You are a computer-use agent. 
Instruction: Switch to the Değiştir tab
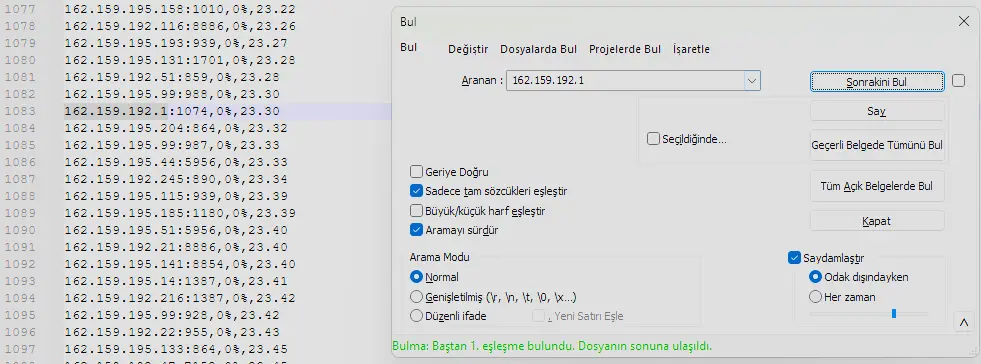tap(468, 49)
